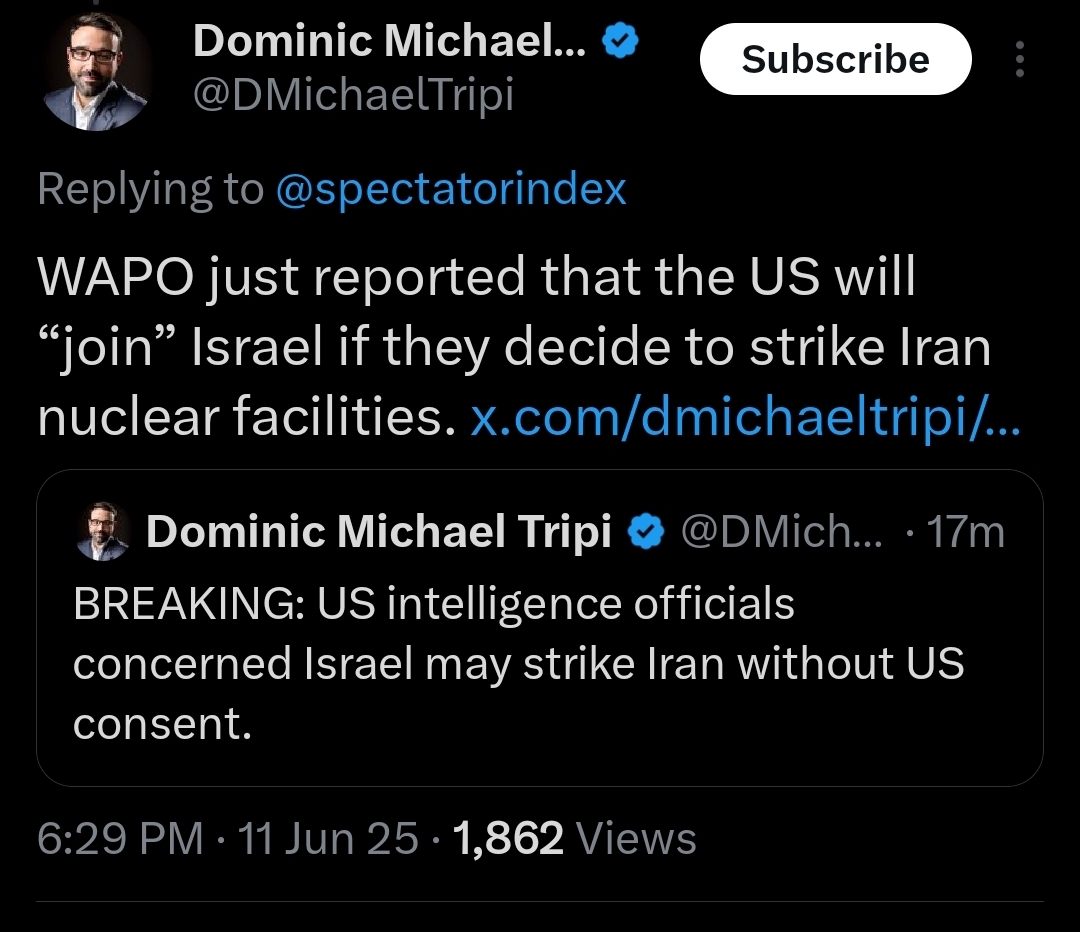Click the Subscribe button
Viewport: 1080px width, 932px height.
(835, 59)
